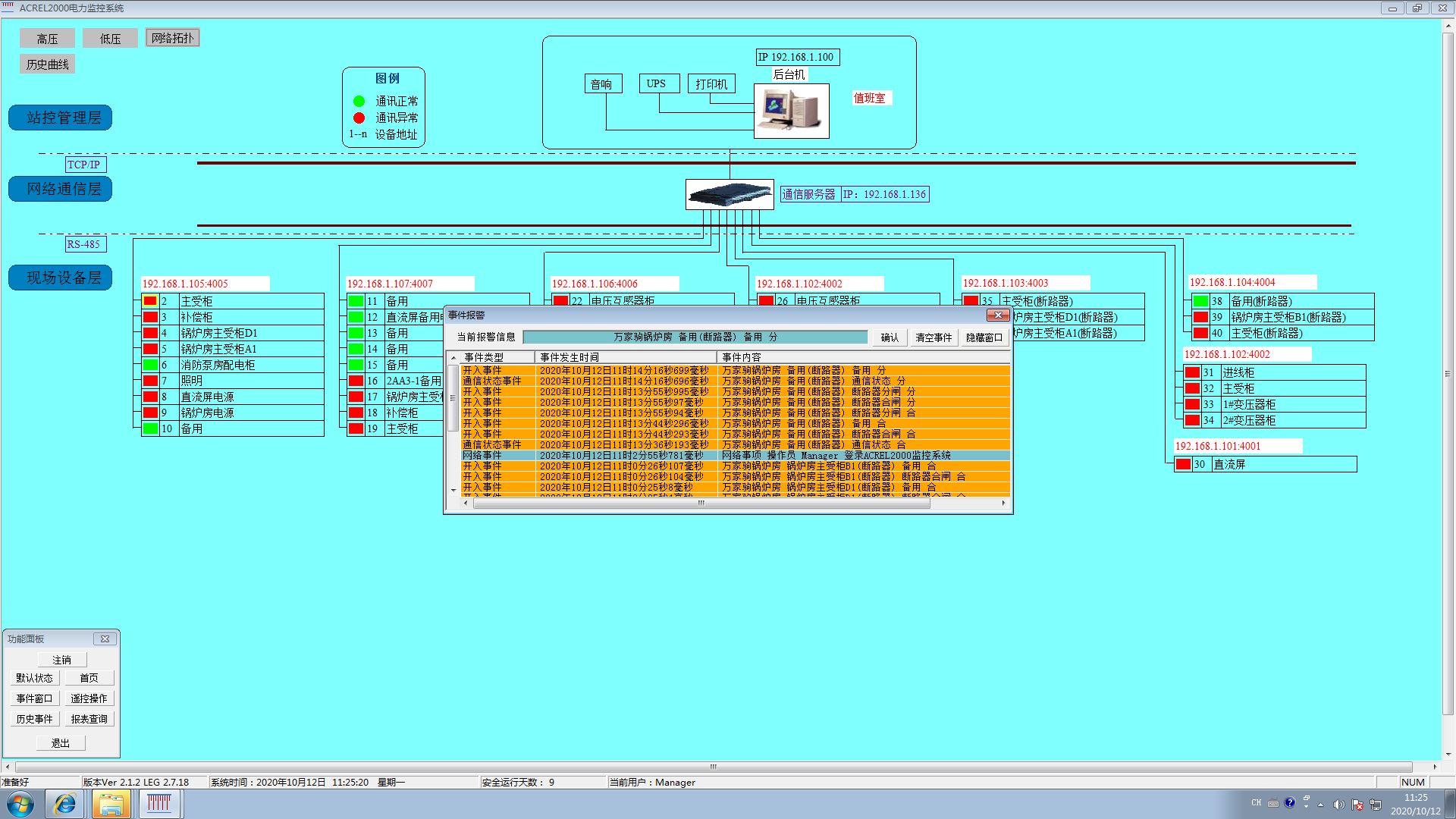Click the Windows Start button
Viewport: 1456px width, 819px height.
click(20, 804)
